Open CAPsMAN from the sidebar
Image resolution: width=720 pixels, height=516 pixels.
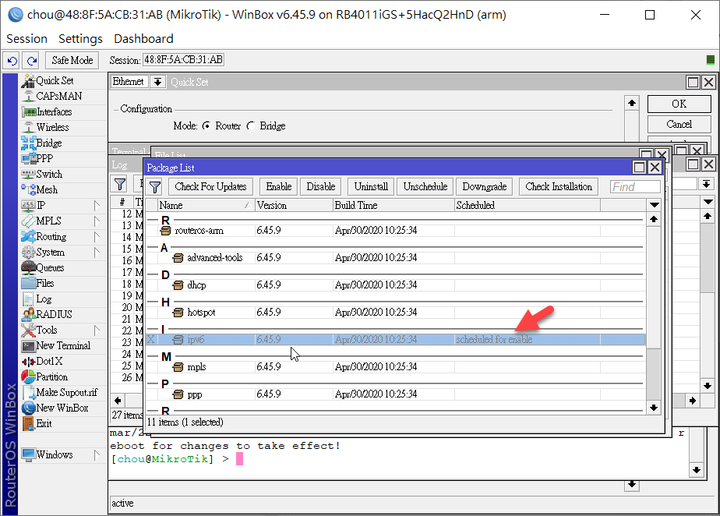coord(58,96)
